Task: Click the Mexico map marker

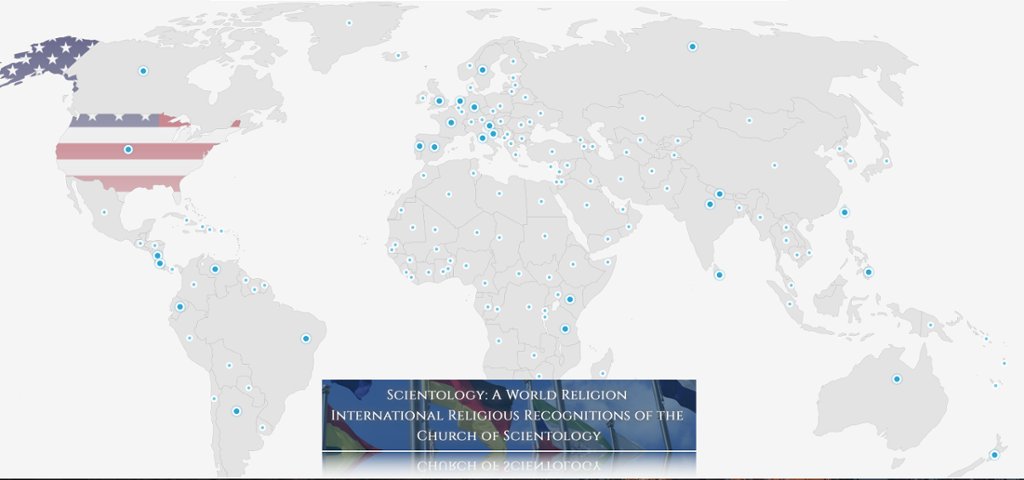Action: [x=104, y=212]
